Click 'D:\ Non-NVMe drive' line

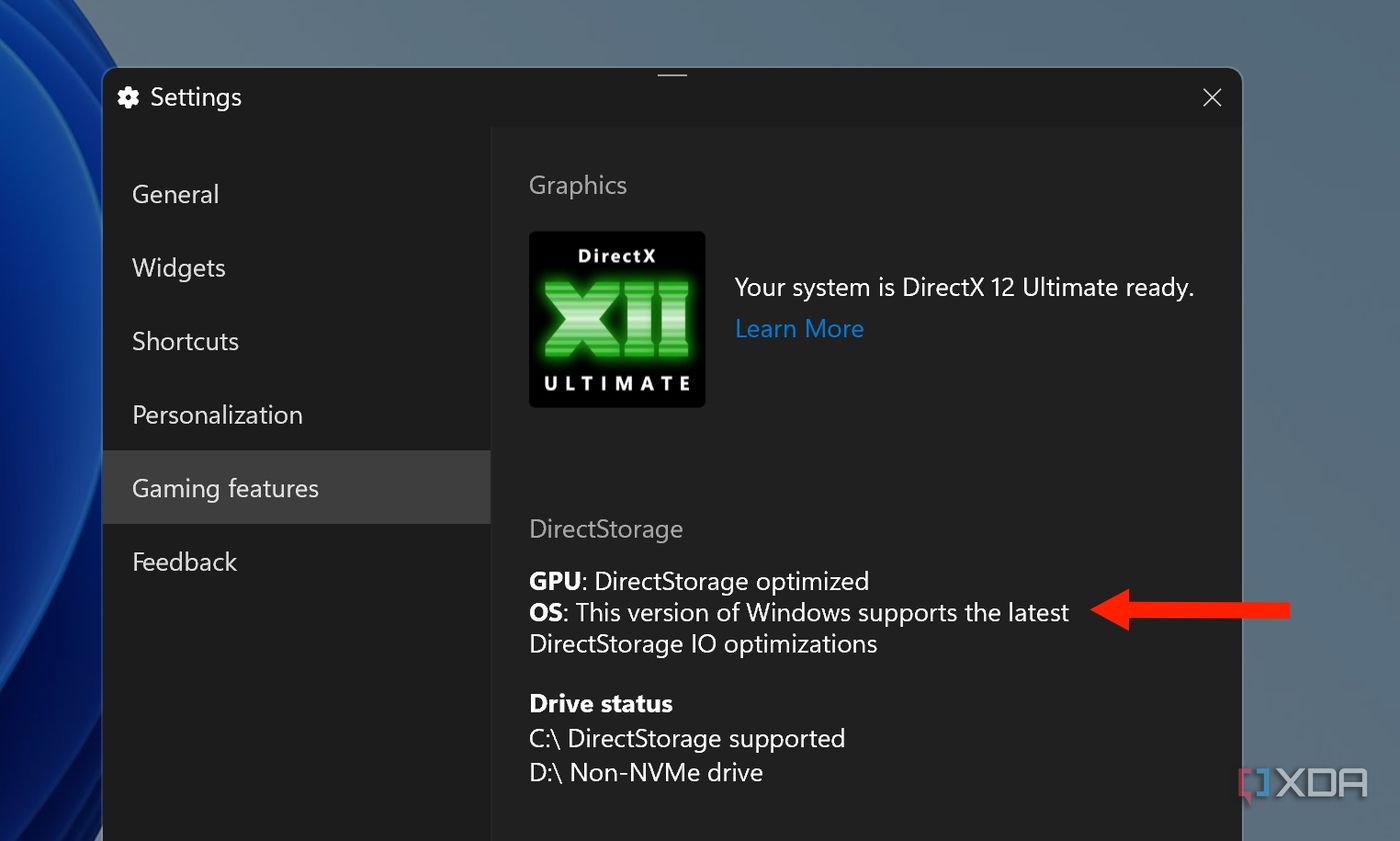click(x=646, y=772)
